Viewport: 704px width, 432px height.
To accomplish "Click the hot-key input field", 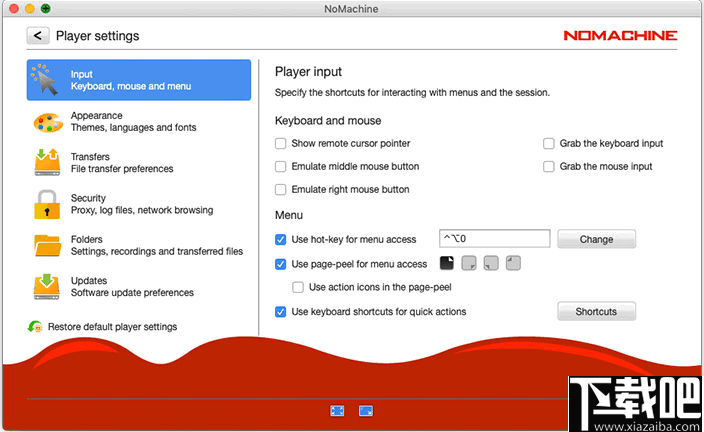I will [x=494, y=238].
